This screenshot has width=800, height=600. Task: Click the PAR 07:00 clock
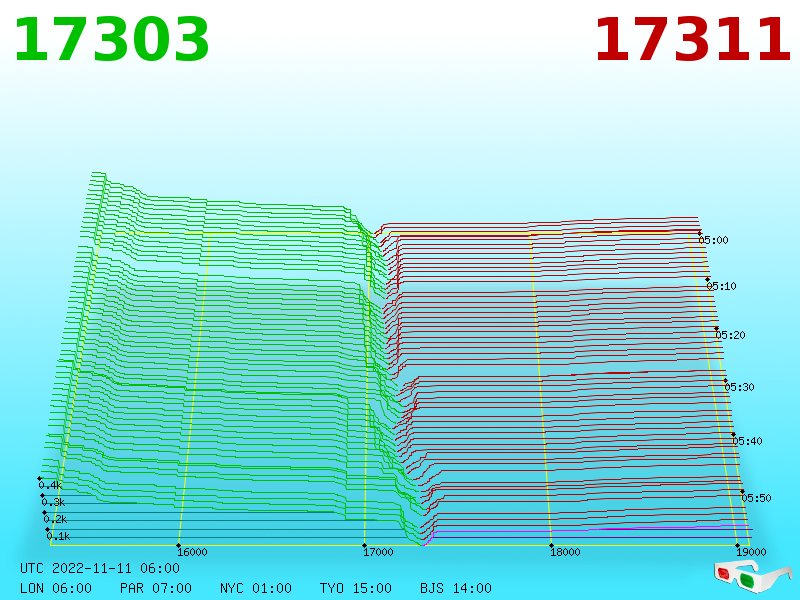156,588
